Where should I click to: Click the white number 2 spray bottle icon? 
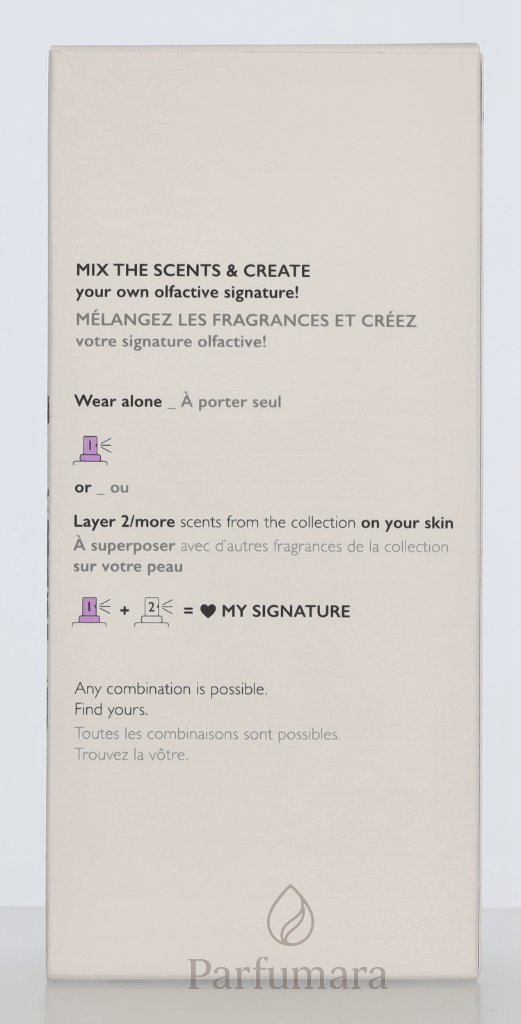153,613
